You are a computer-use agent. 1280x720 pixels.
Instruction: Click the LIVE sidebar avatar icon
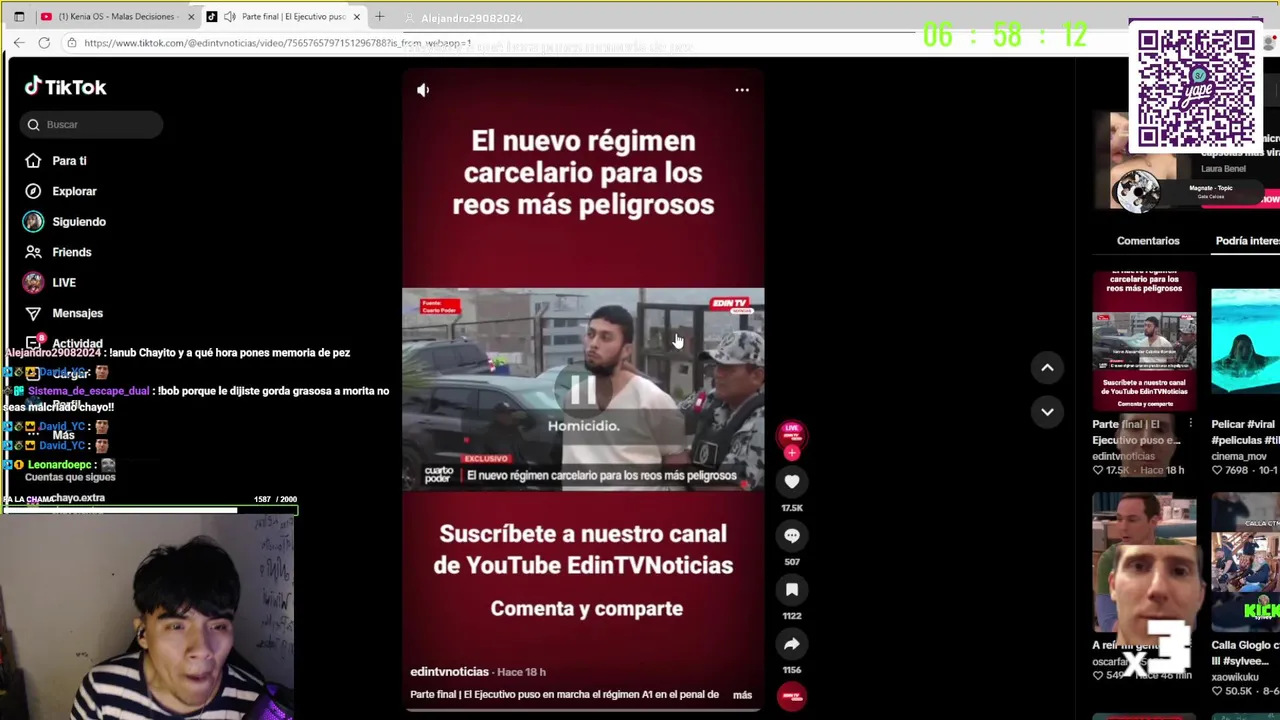pyautogui.click(x=33, y=283)
